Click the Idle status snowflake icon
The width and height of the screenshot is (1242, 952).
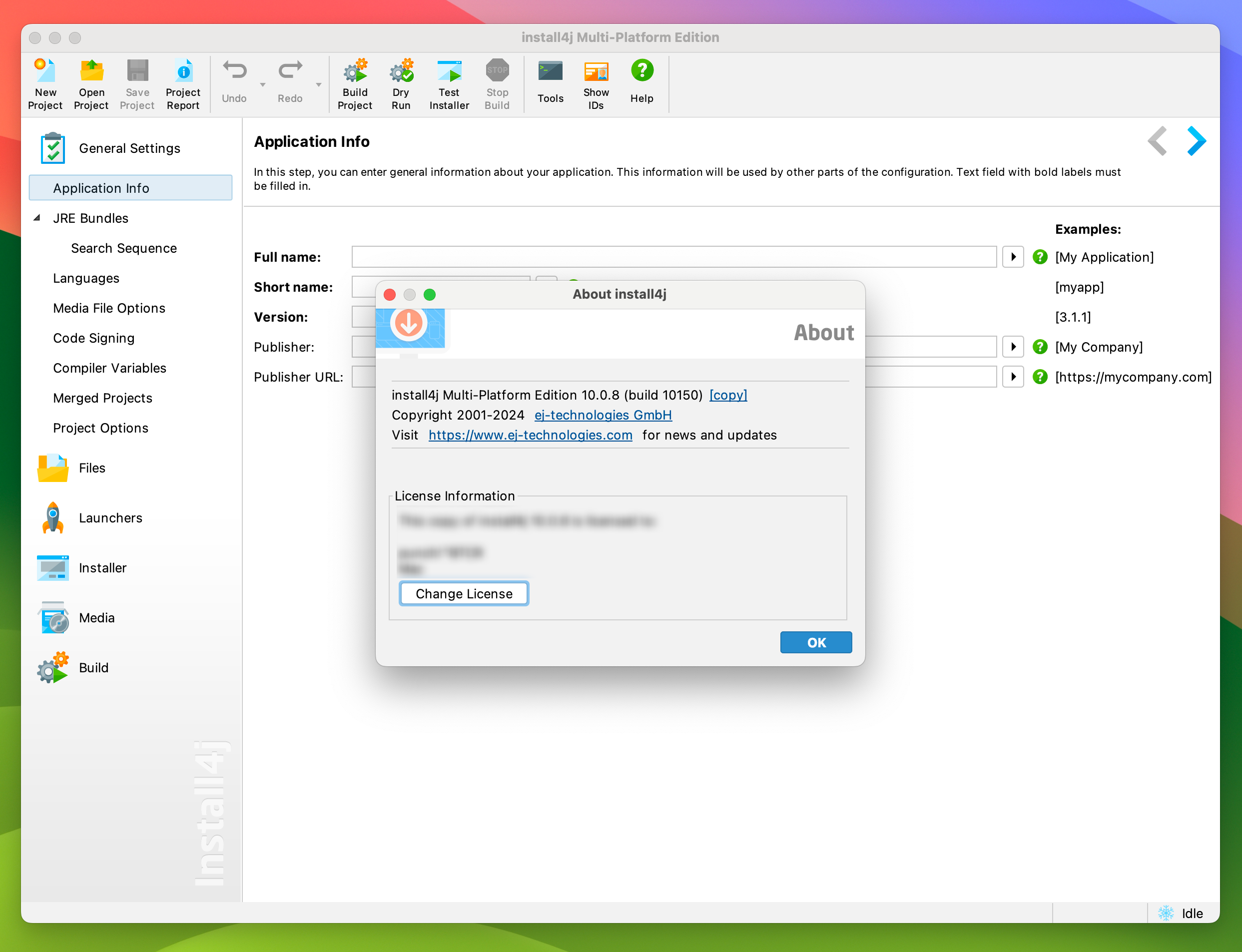click(x=1166, y=913)
